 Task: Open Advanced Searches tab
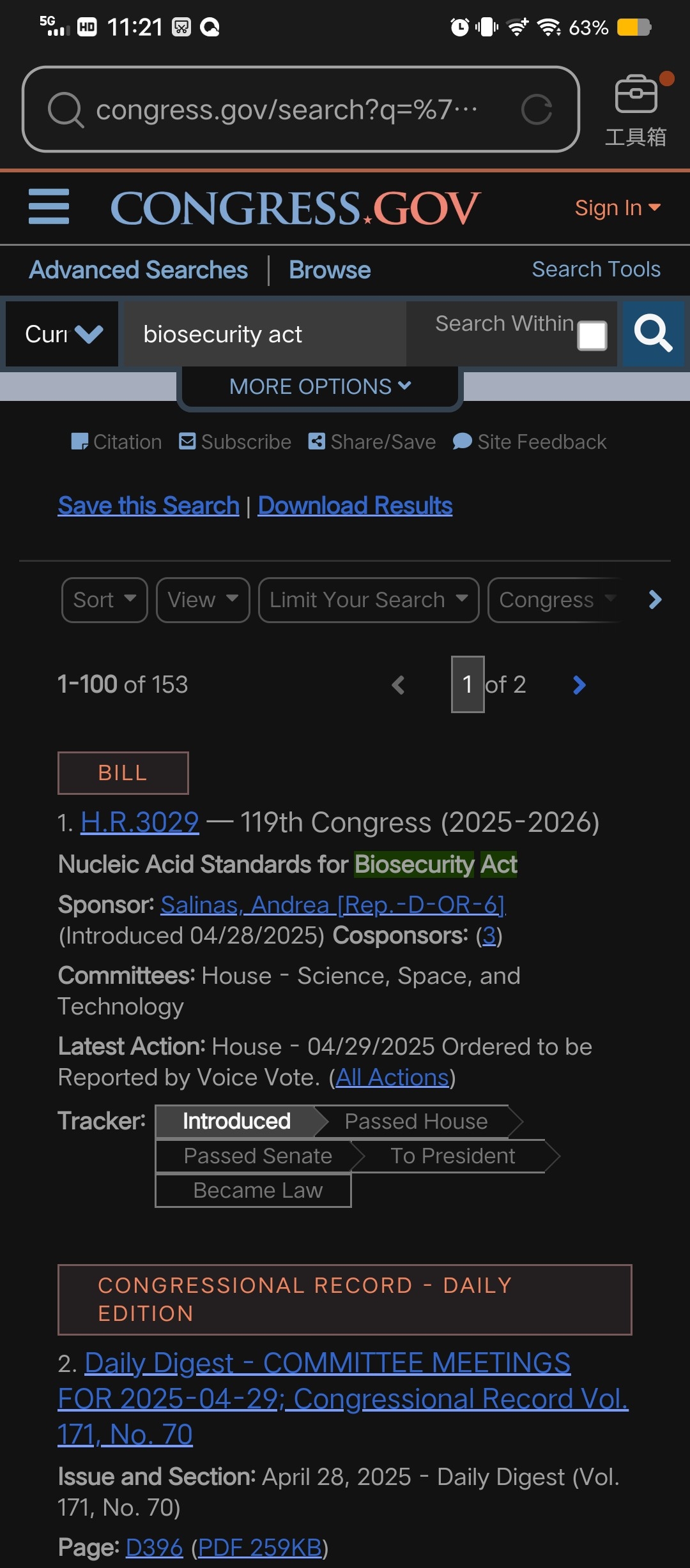[139, 270]
